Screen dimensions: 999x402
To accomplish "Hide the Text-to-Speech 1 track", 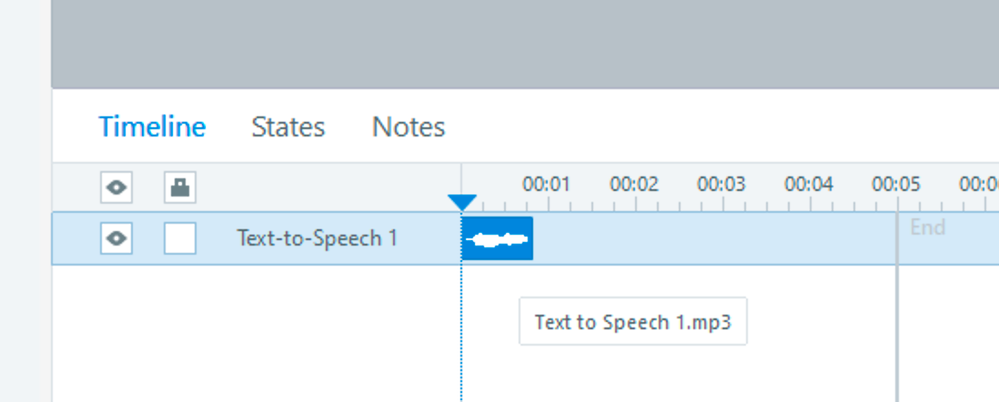I will tap(116, 239).
